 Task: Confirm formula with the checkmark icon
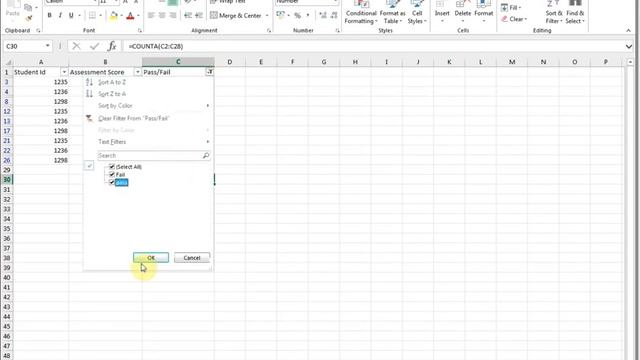[94, 46]
